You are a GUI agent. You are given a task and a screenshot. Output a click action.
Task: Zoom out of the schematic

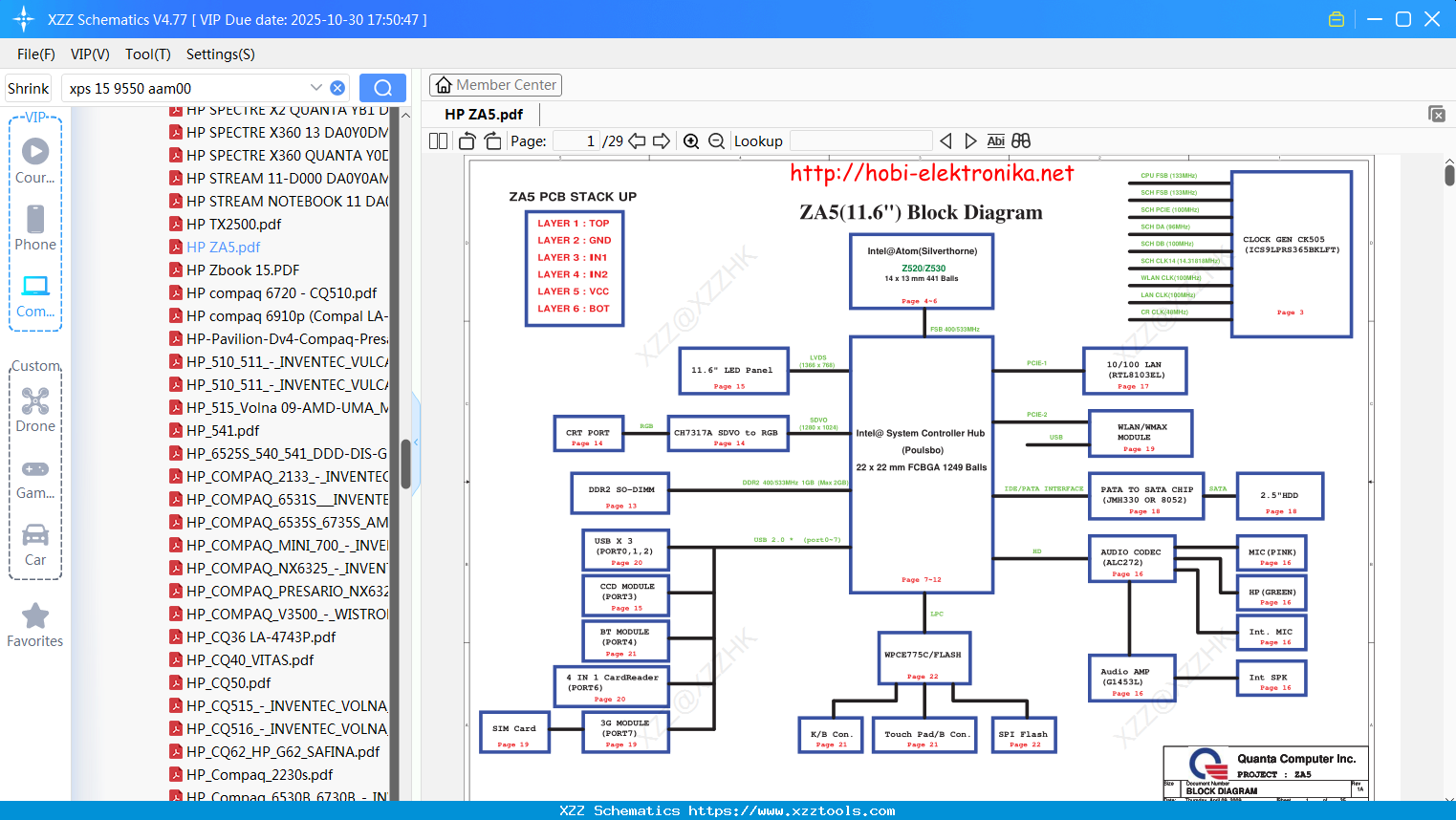tap(716, 141)
